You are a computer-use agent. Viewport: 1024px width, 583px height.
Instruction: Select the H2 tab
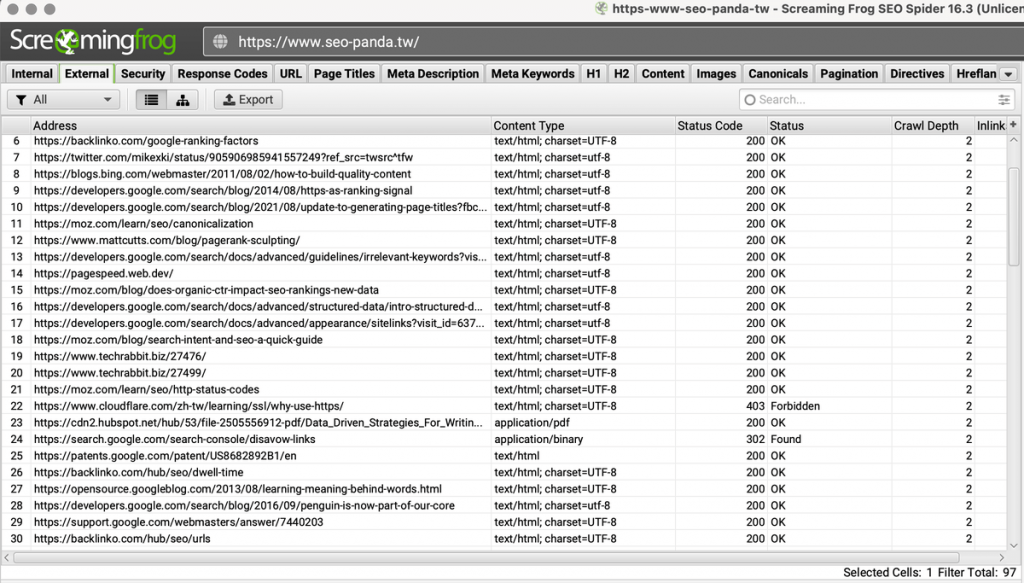click(x=622, y=74)
